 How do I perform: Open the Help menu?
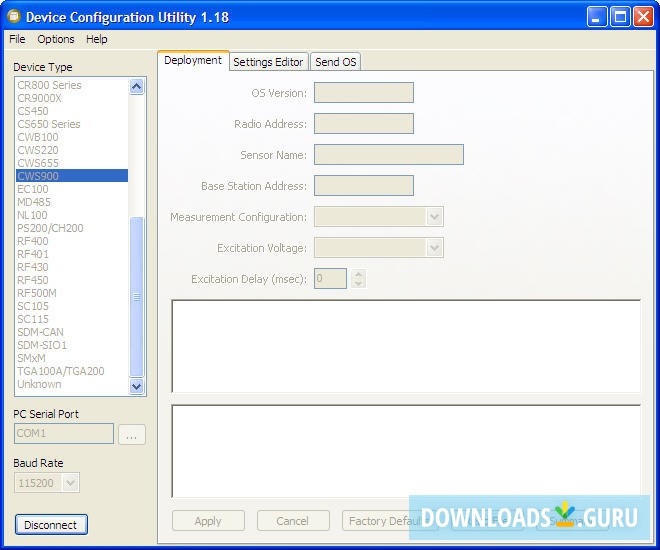coord(97,39)
